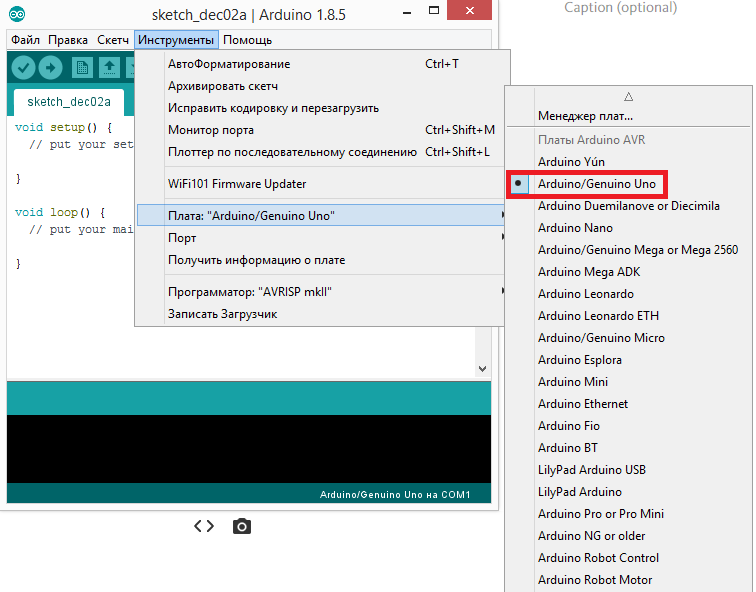Viewport: 756px width, 592px height.
Task: Click the Verify checkmark toolbar icon
Action: coord(23,67)
